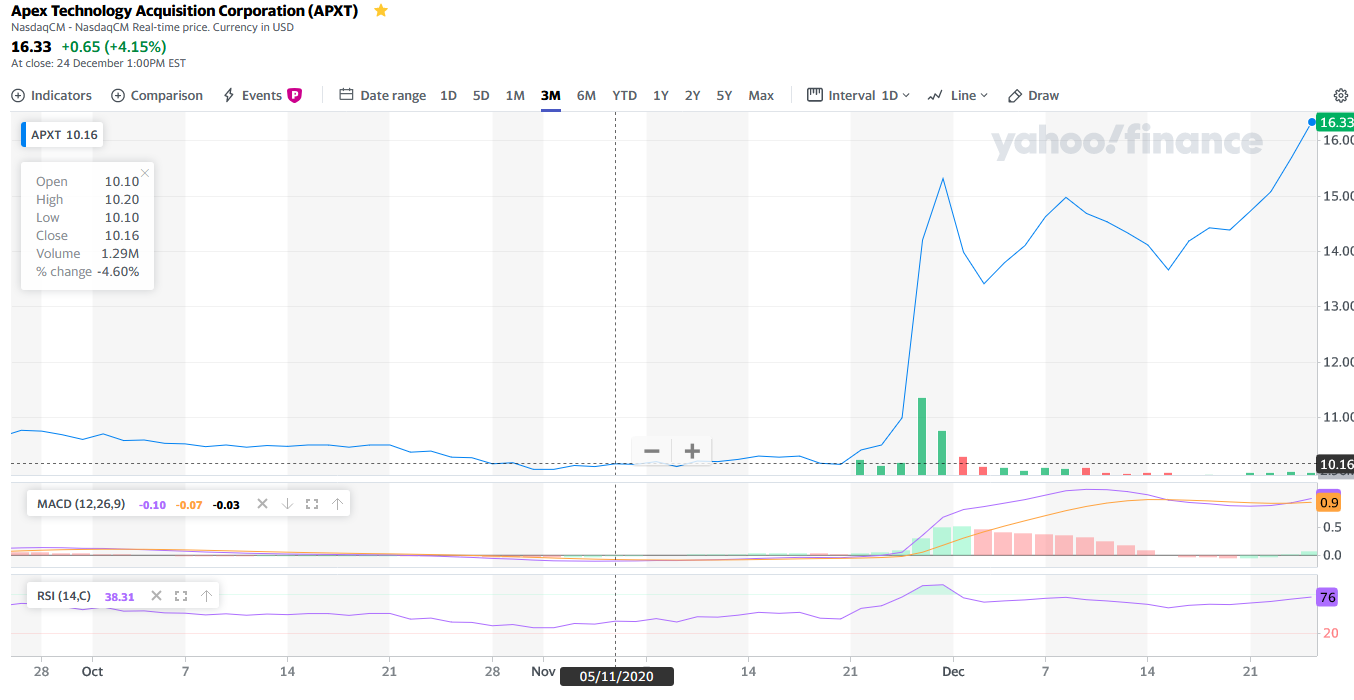Click the % change -4.60% value
This screenshot has width=1354, height=700.
[118, 272]
